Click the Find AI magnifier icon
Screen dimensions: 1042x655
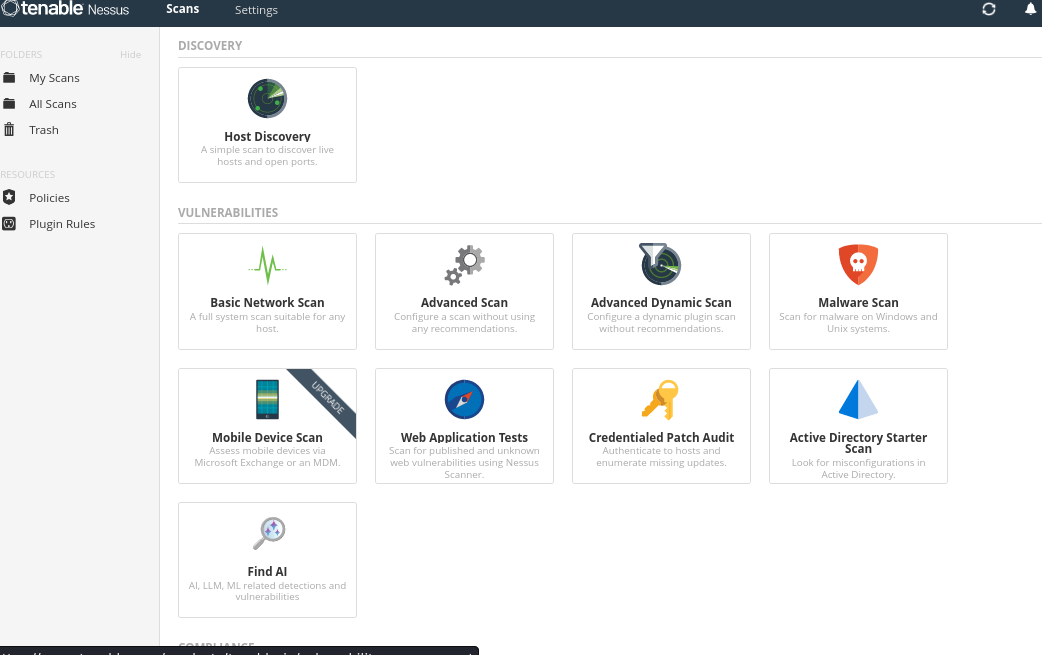coord(268,533)
